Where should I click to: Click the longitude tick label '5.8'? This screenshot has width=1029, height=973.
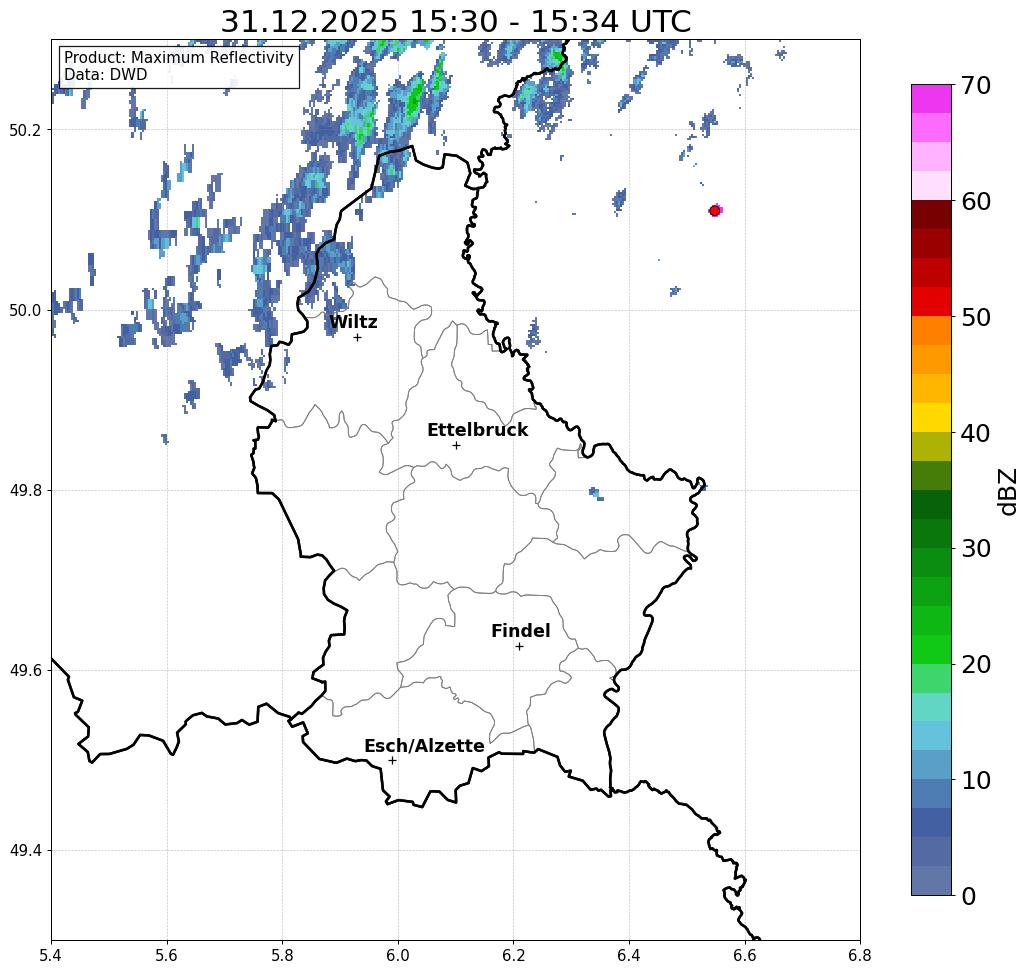tap(282, 955)
